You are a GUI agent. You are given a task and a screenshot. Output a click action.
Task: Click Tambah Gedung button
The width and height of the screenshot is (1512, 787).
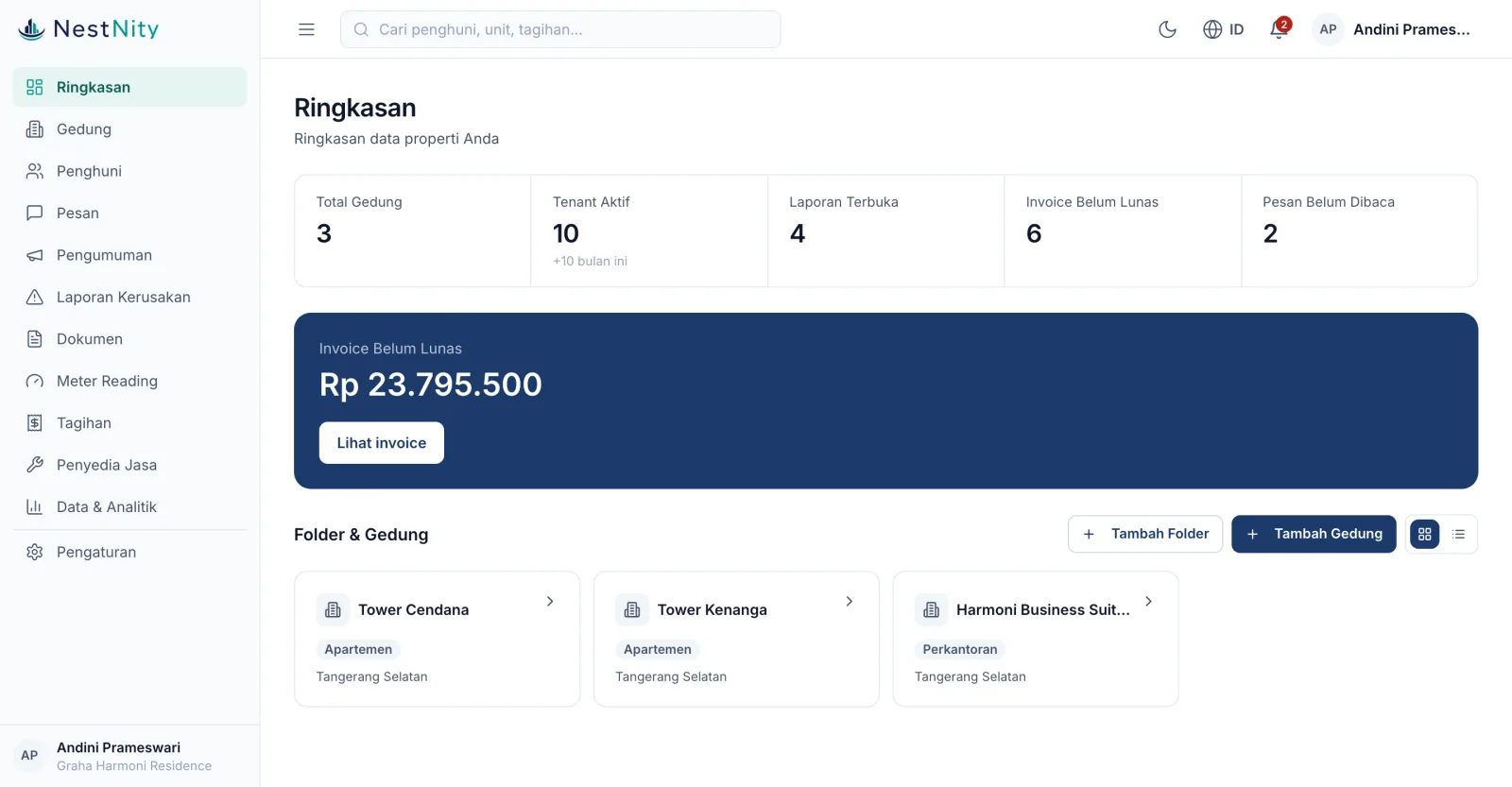pyautogui.click(x=1314, y=534)
